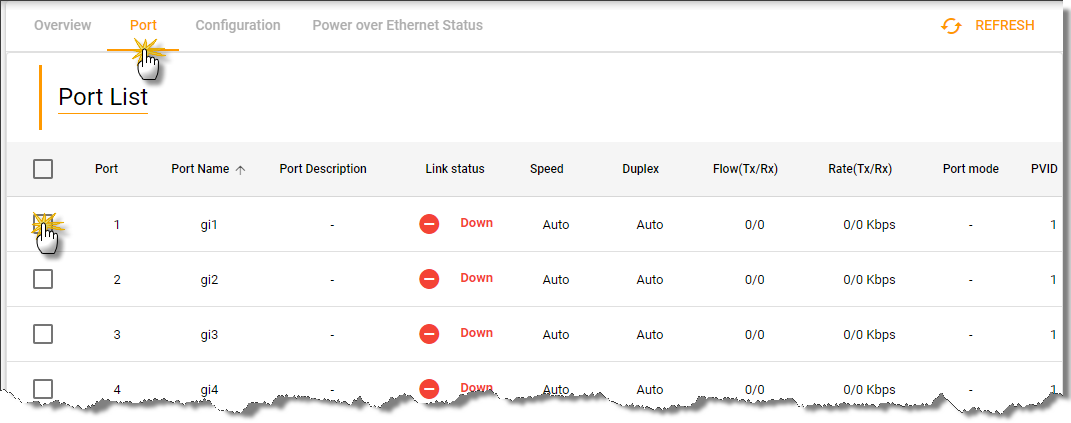Select the Port tab

143,25
